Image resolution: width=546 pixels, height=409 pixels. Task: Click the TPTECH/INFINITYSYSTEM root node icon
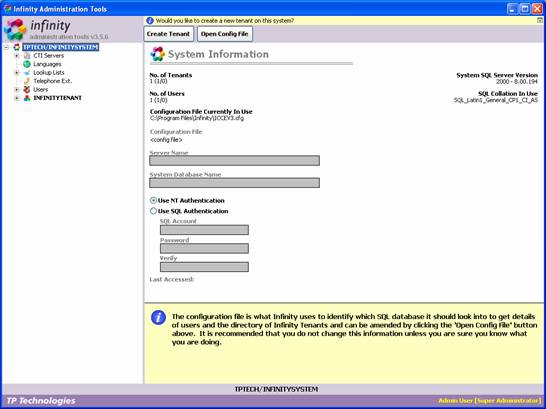(x=17, y=47)
